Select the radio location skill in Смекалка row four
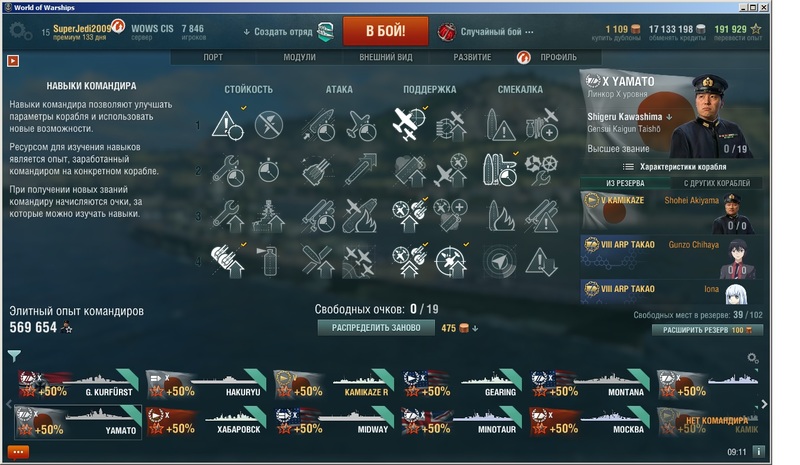Viewport: 800px width, 465px height. (x=500, y=261)
